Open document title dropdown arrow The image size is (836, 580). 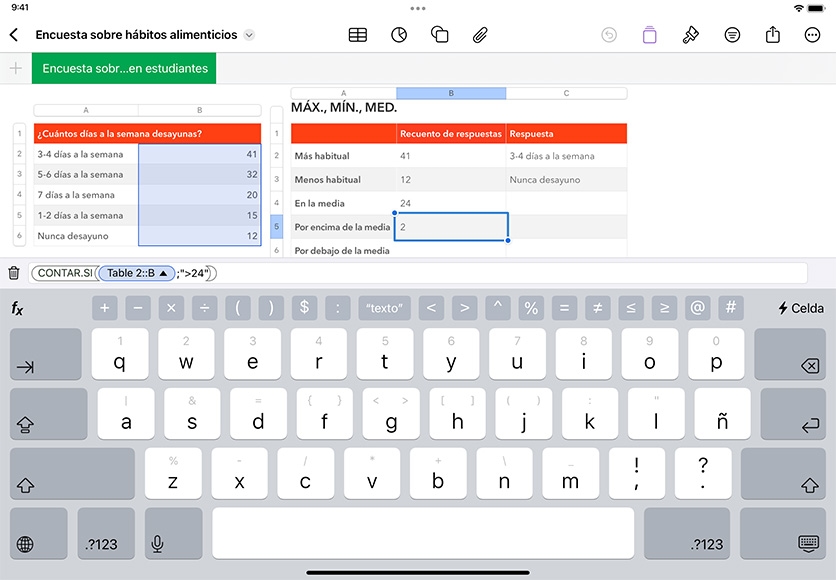[x=249, y=35]
